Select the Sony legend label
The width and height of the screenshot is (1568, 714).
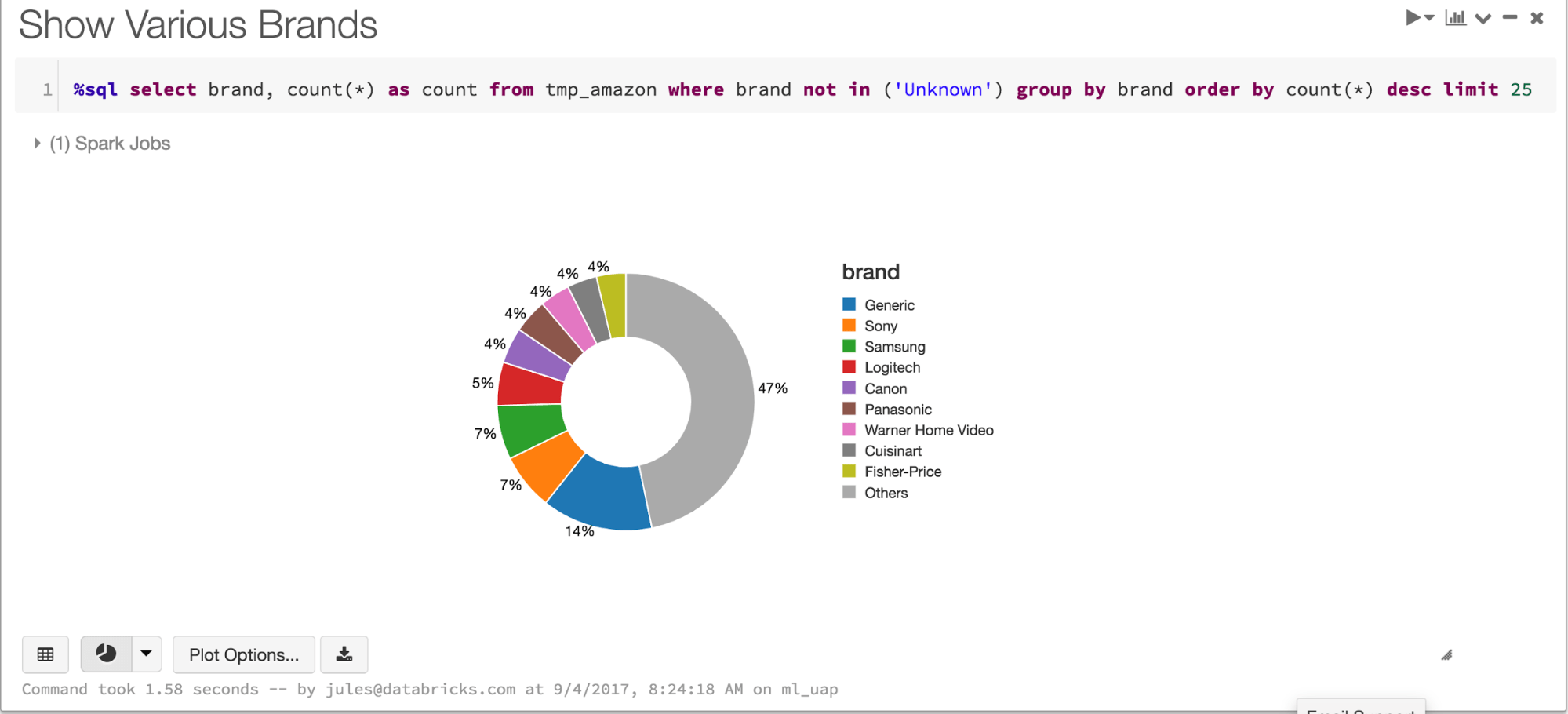point(881,326)
